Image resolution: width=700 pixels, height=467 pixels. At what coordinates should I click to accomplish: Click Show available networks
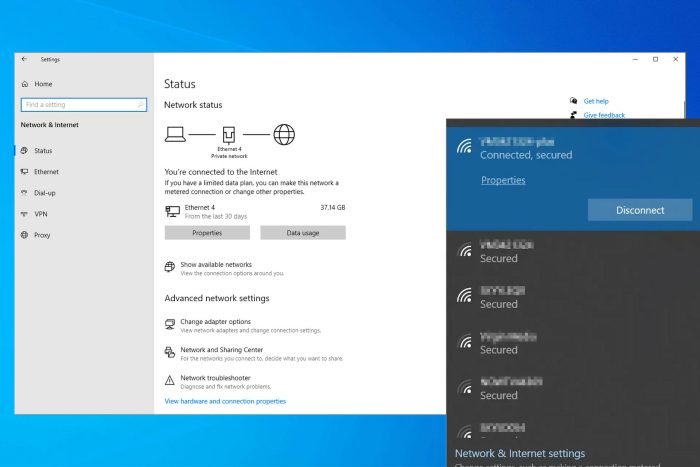point(216,264)
